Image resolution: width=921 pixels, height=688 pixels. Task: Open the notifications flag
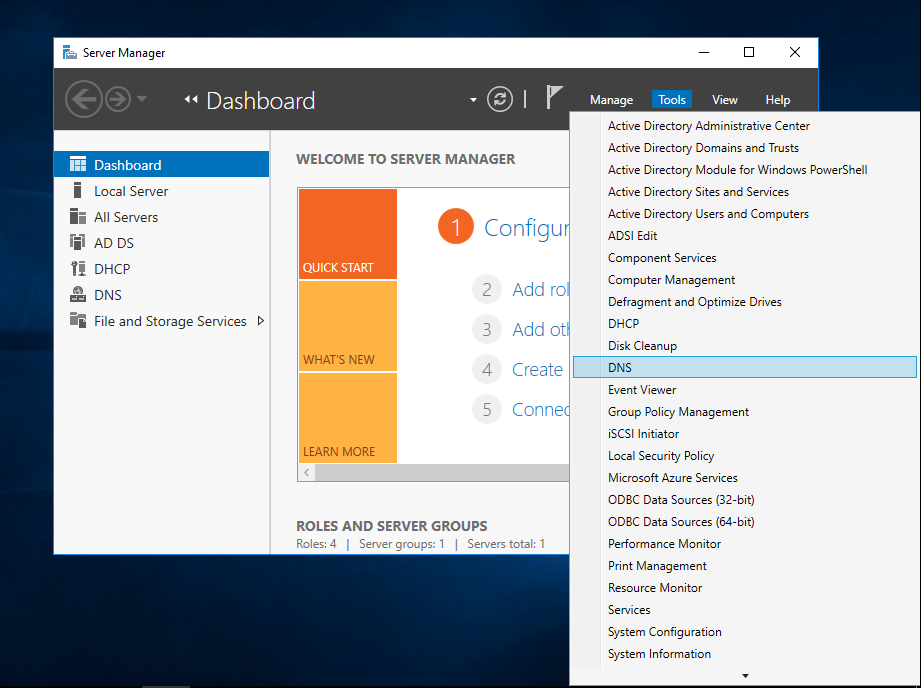(x=554, y=97)
